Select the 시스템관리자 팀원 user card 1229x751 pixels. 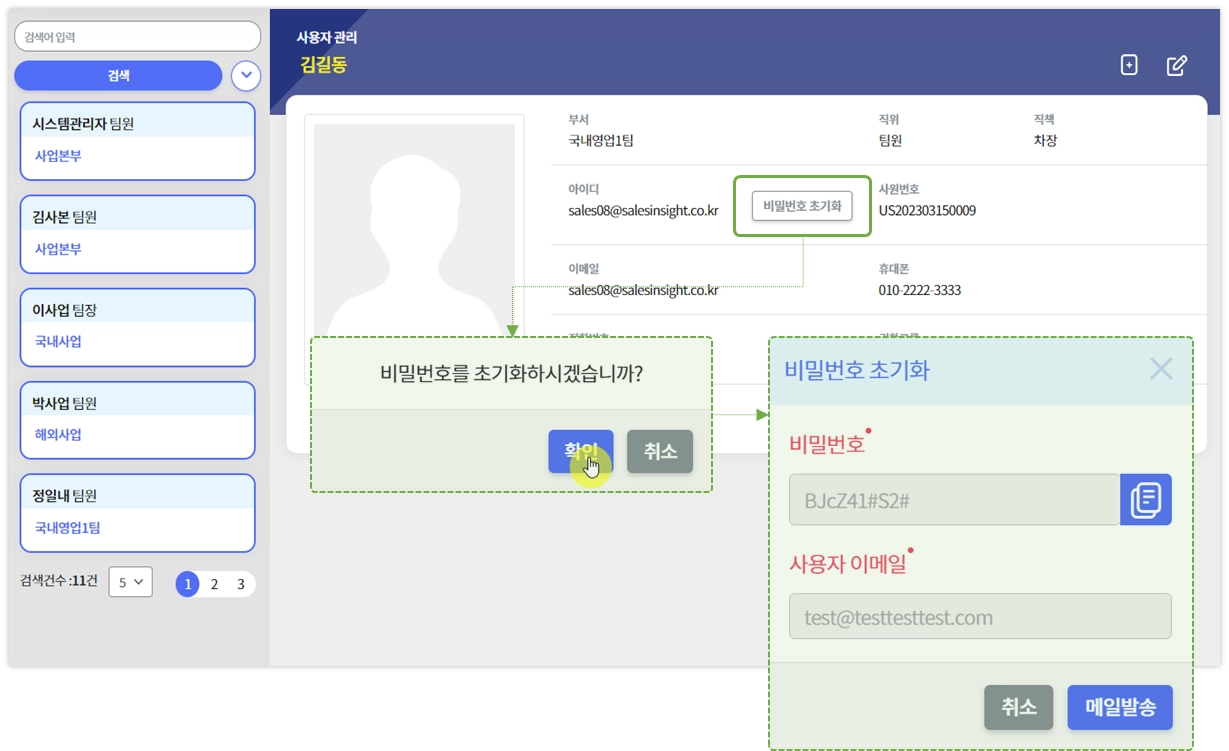(x=138, y=141)
